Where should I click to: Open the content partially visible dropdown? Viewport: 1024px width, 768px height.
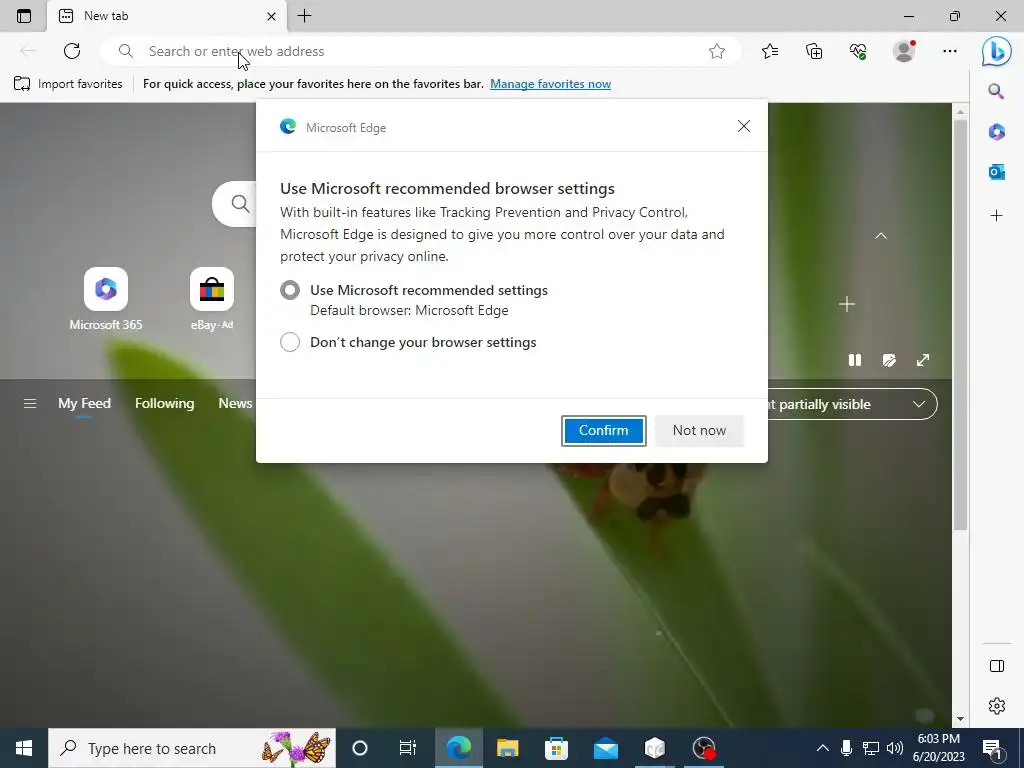tap(852, 404)
